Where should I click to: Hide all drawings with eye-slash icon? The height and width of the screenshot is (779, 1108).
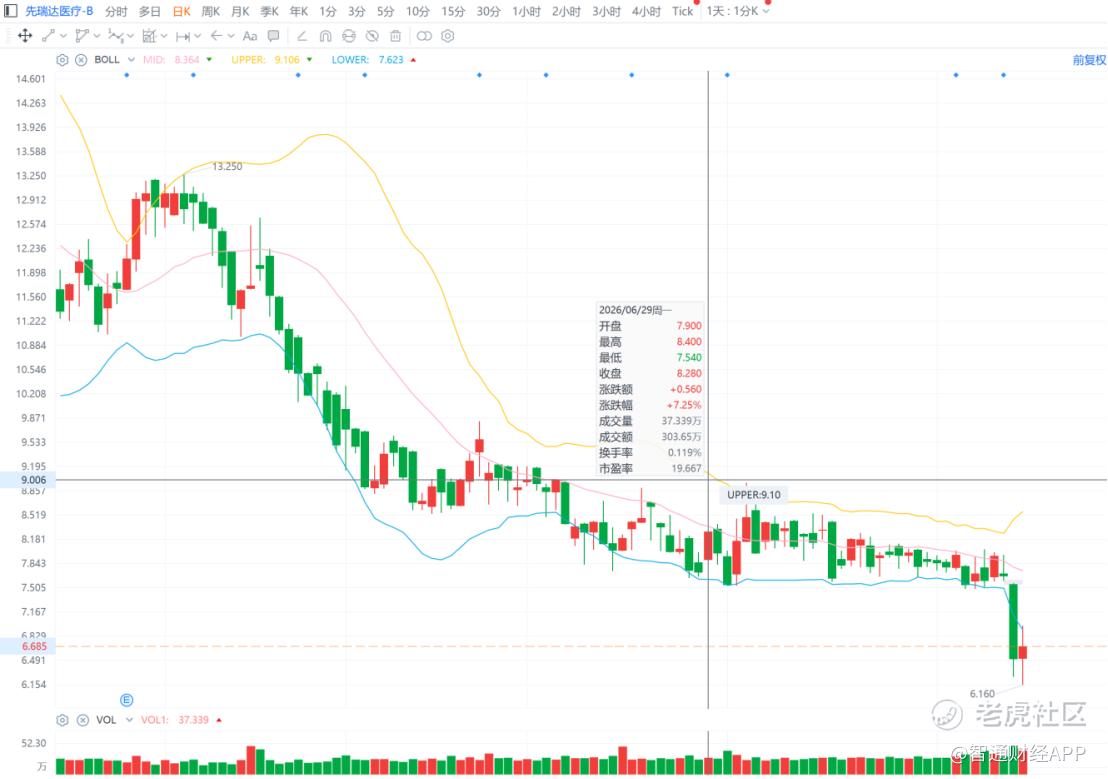[372, 35]
